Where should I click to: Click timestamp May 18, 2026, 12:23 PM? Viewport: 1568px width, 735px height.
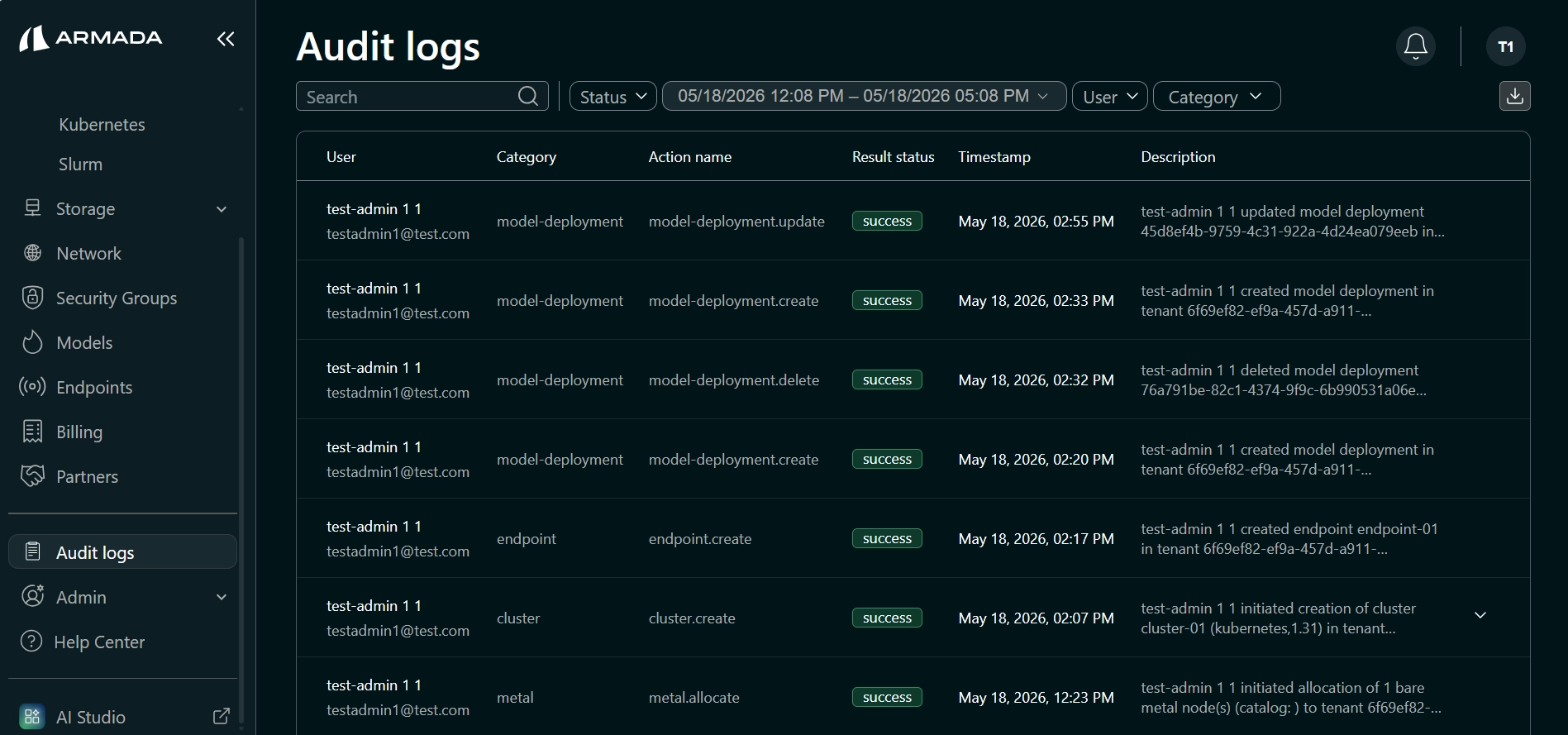(x=1036, y=698)
